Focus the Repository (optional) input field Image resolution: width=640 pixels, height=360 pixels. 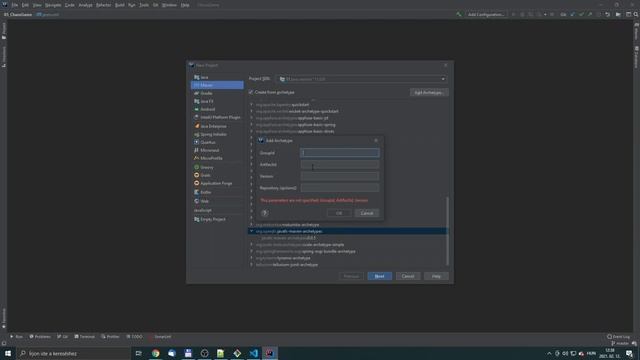(x=340, y=188)
